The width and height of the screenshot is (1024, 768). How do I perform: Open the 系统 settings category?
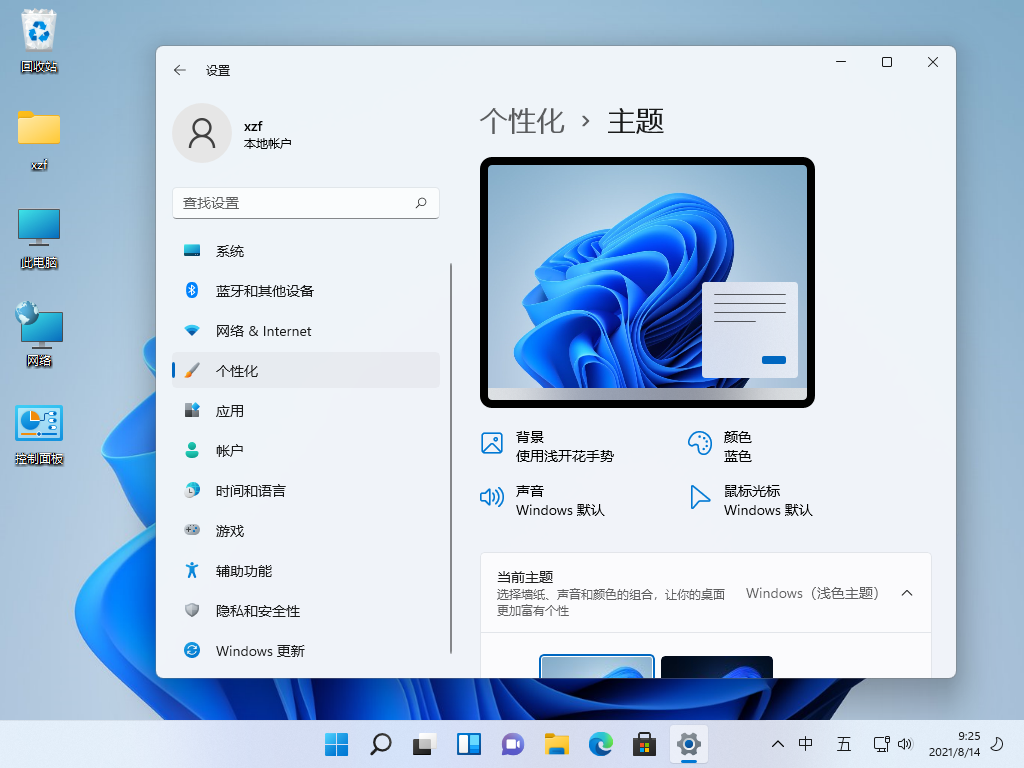pos(306,251)
